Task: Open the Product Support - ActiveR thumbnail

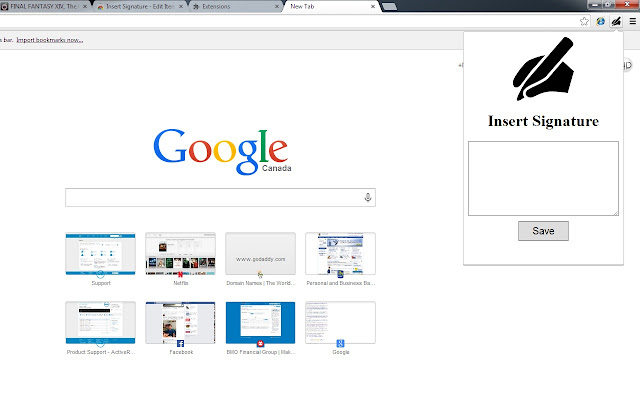Action: click(100, 323)
